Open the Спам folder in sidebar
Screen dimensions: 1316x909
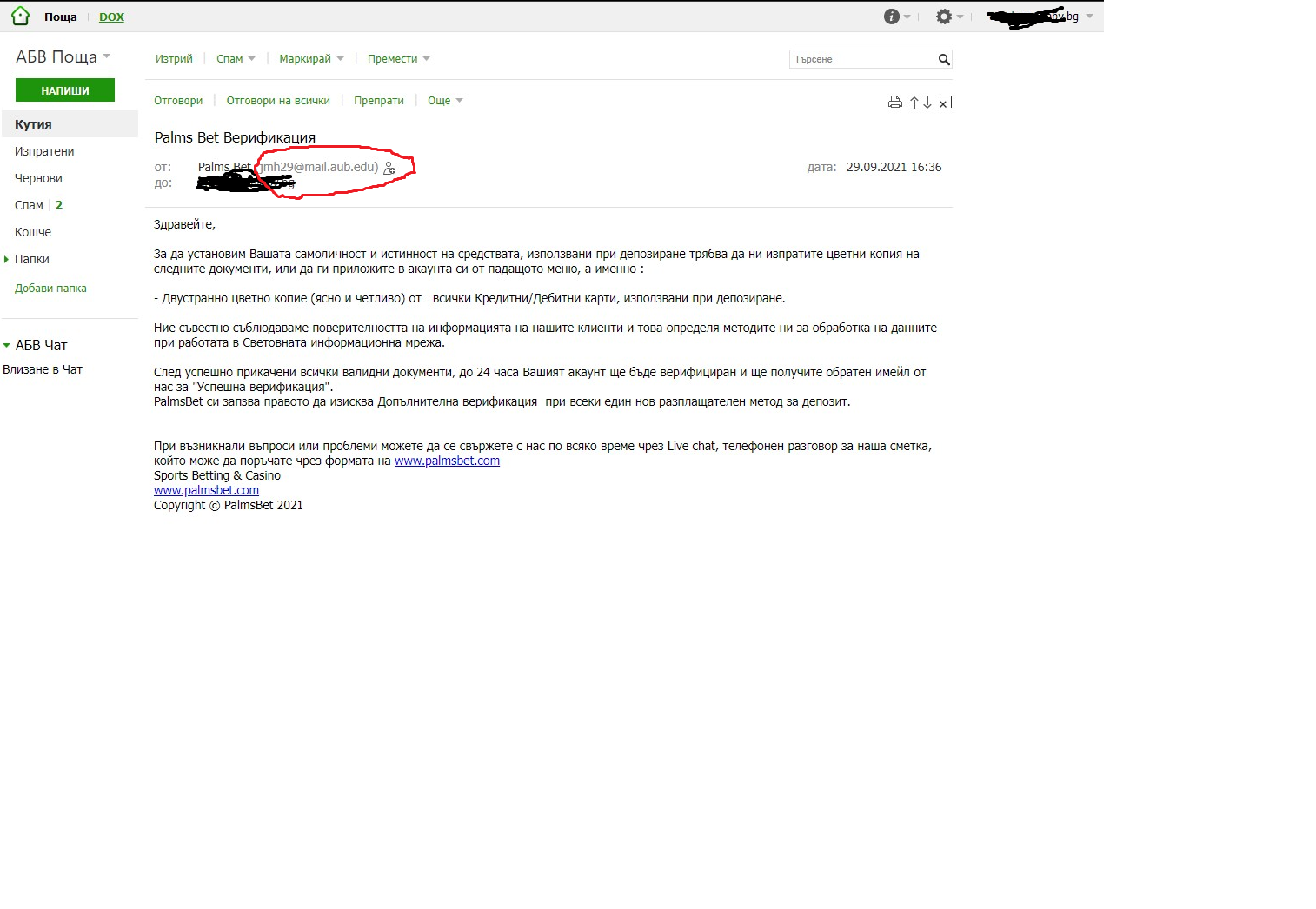point(29,205)
